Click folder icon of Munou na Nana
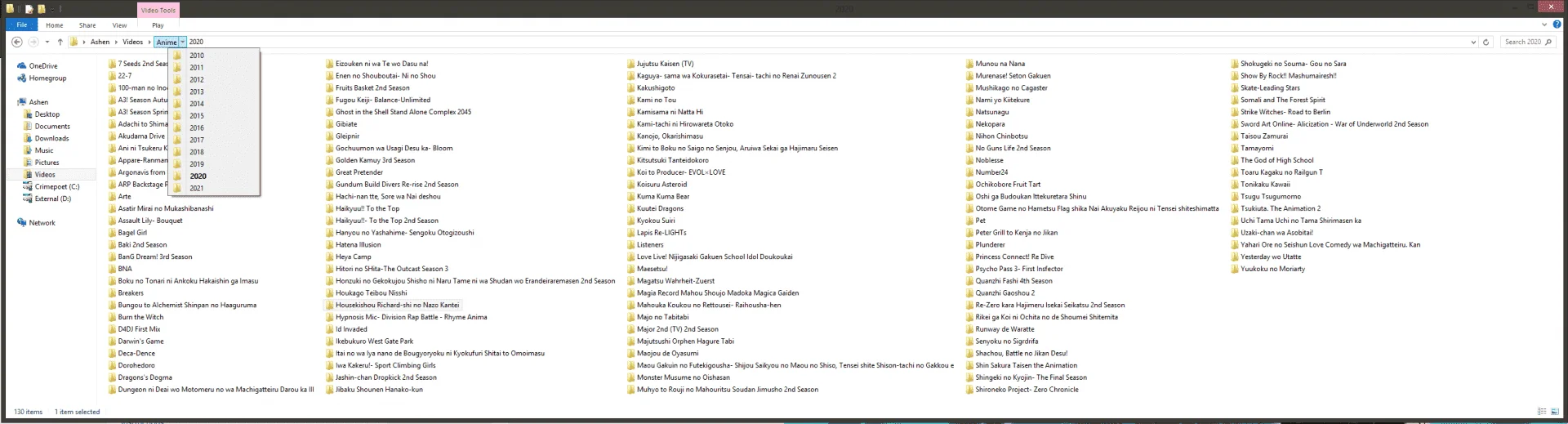Viewport: 1568px width, 424px height. click(x=969, y=64)
